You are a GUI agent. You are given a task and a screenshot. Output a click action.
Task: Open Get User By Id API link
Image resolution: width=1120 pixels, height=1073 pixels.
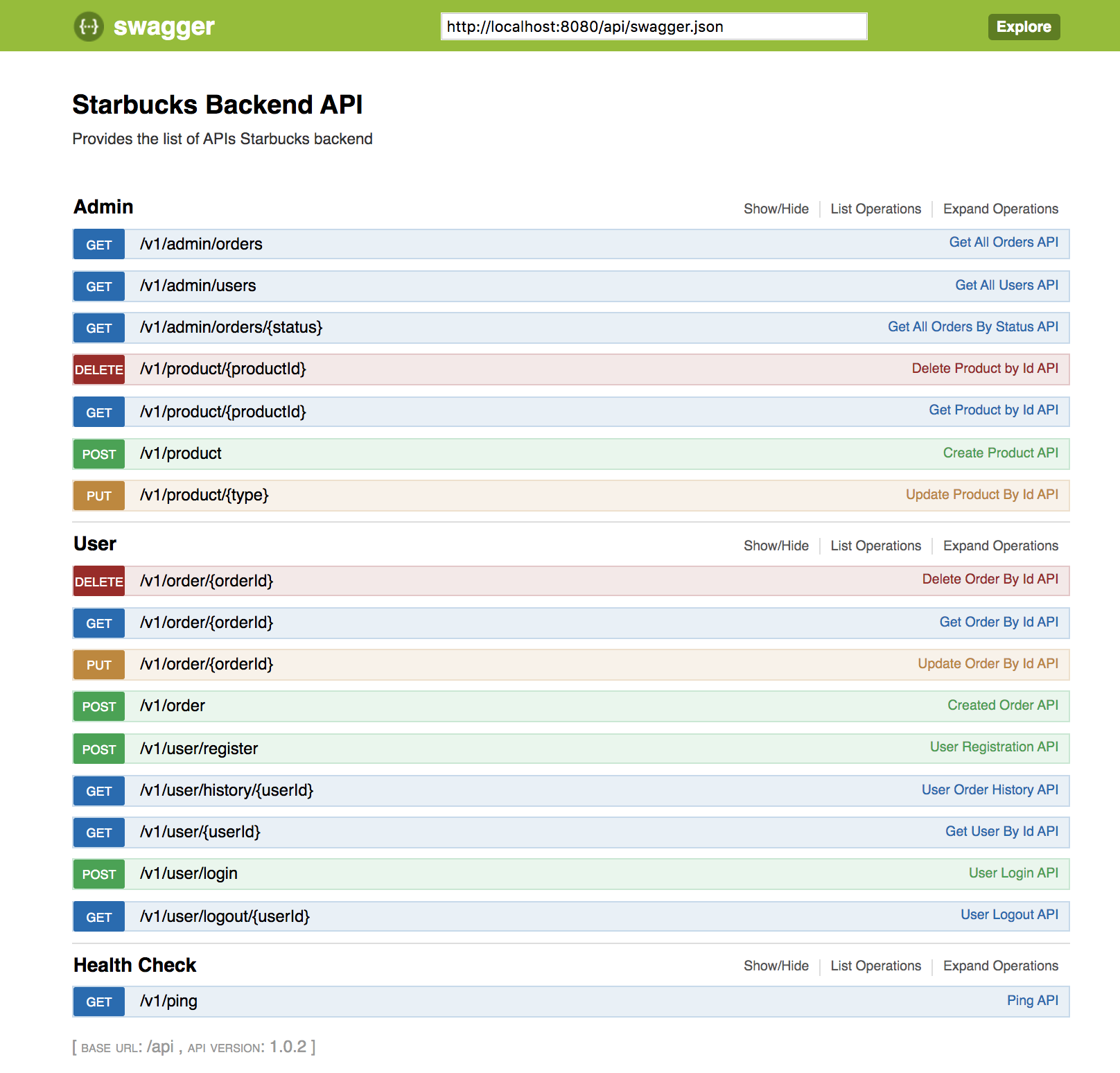[1001, 831]
